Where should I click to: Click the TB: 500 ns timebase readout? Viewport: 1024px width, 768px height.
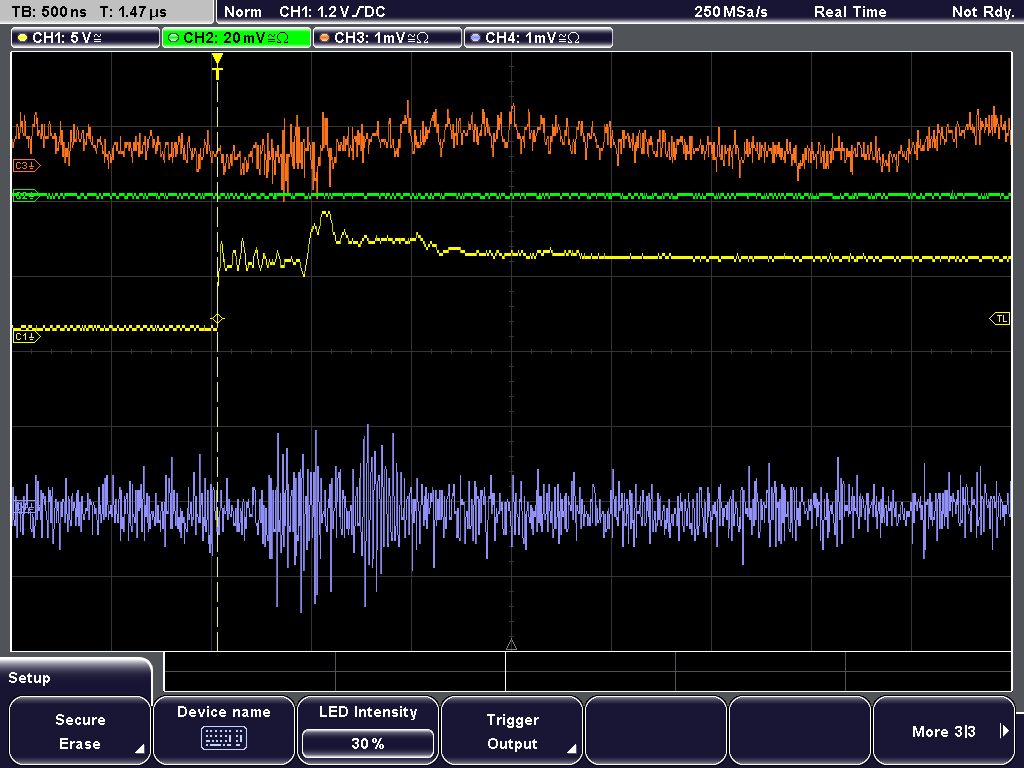click(x=49, y=12)
